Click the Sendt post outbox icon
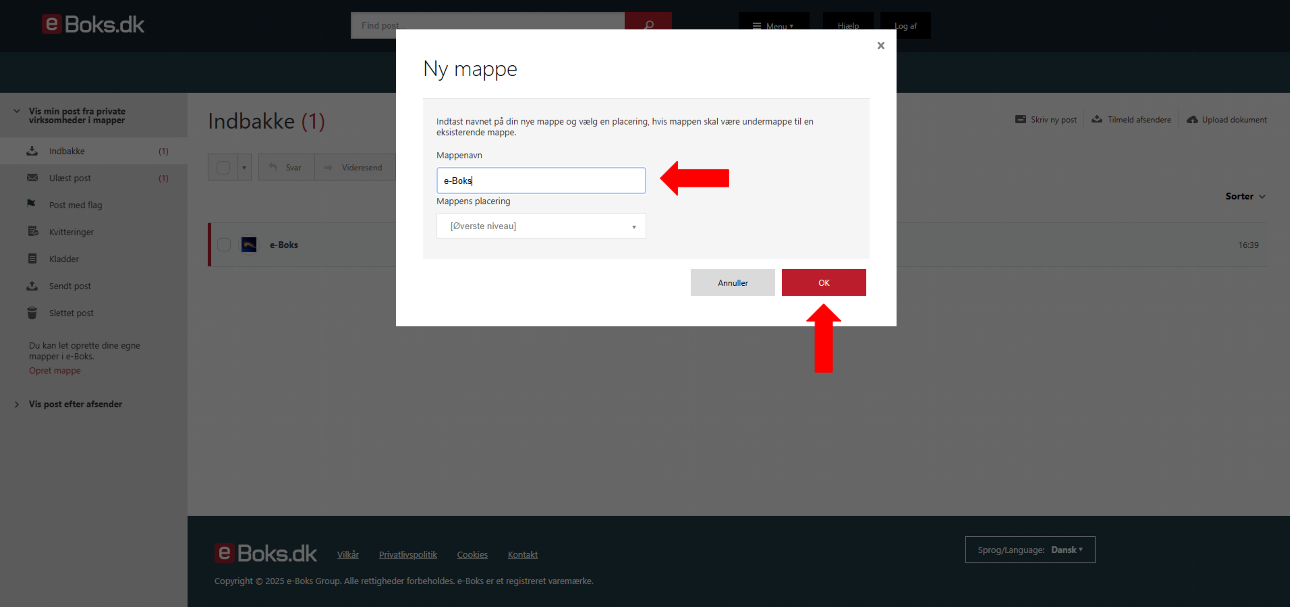 [x=31, y=286]
